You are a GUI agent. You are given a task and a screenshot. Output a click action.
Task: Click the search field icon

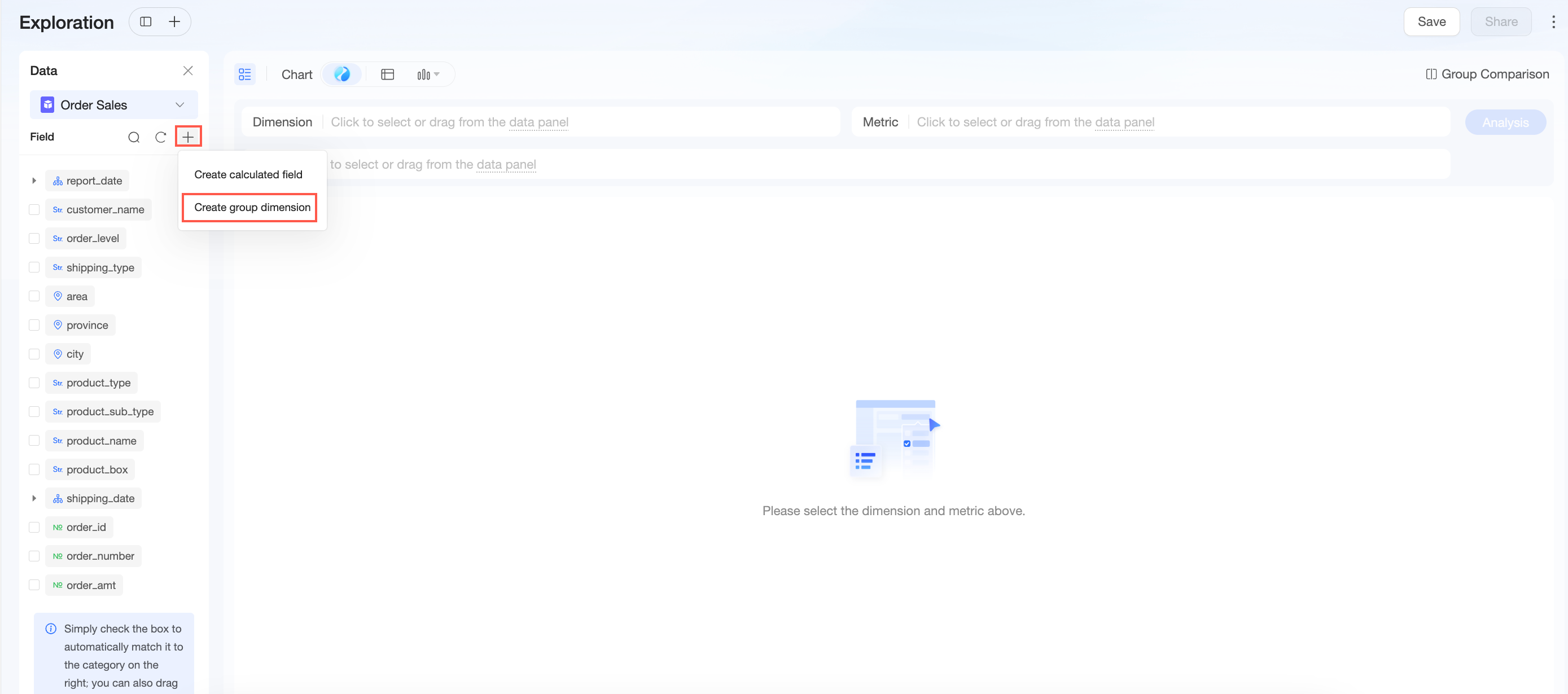click(x=134, y=137)
